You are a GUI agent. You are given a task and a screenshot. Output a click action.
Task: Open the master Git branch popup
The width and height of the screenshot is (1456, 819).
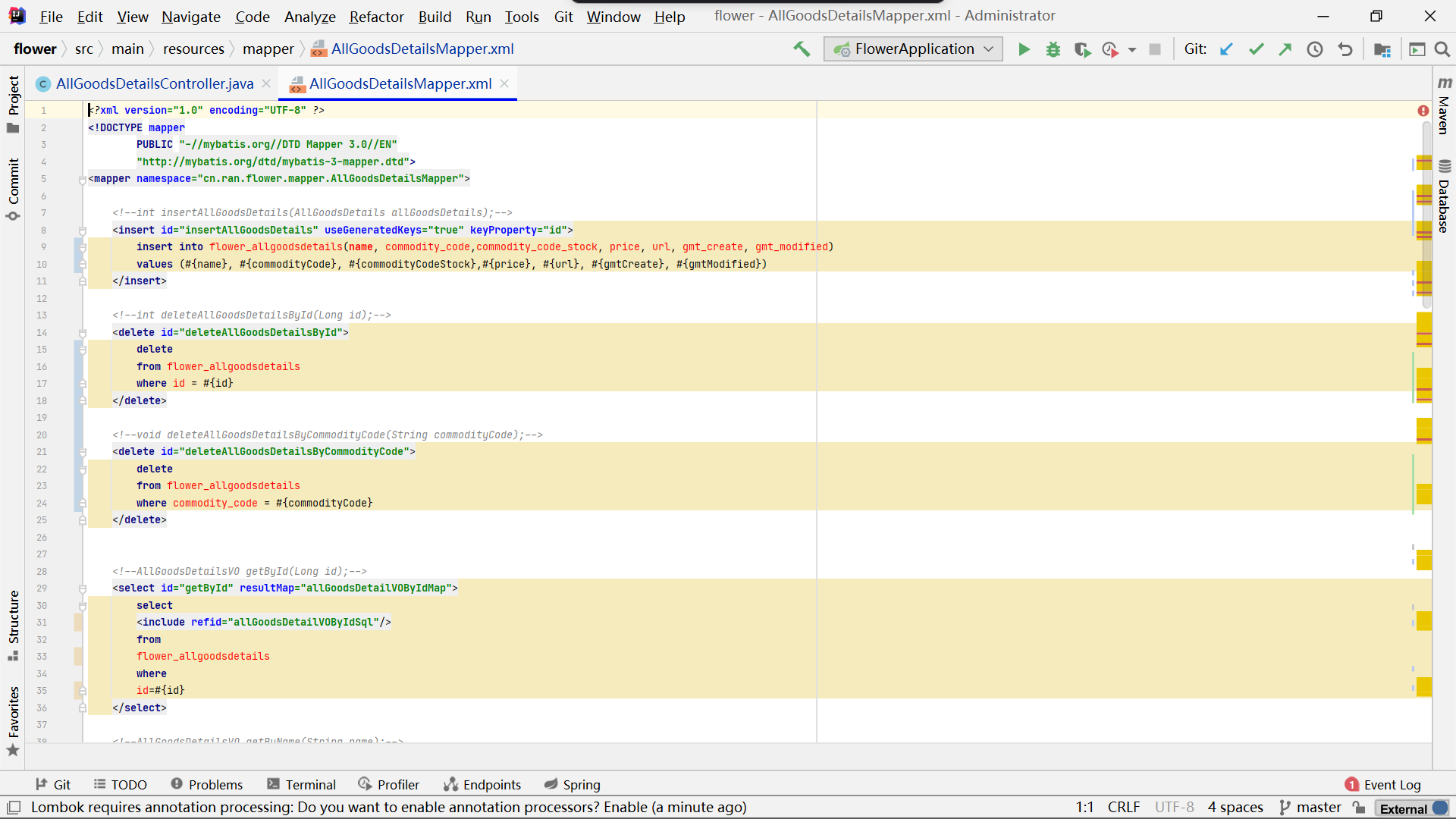(x=1310, y=808)
